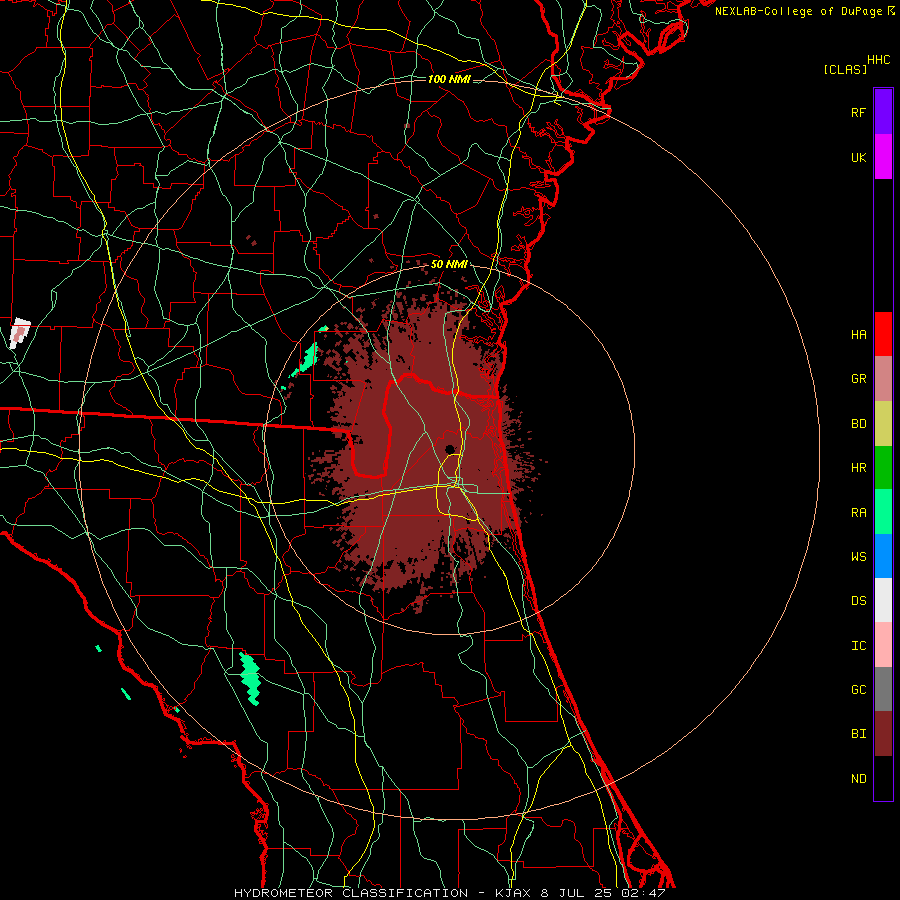Viewport: 900px width, 900px height.
Task: Click the 100 NMI range ring label
Action: 449,79
